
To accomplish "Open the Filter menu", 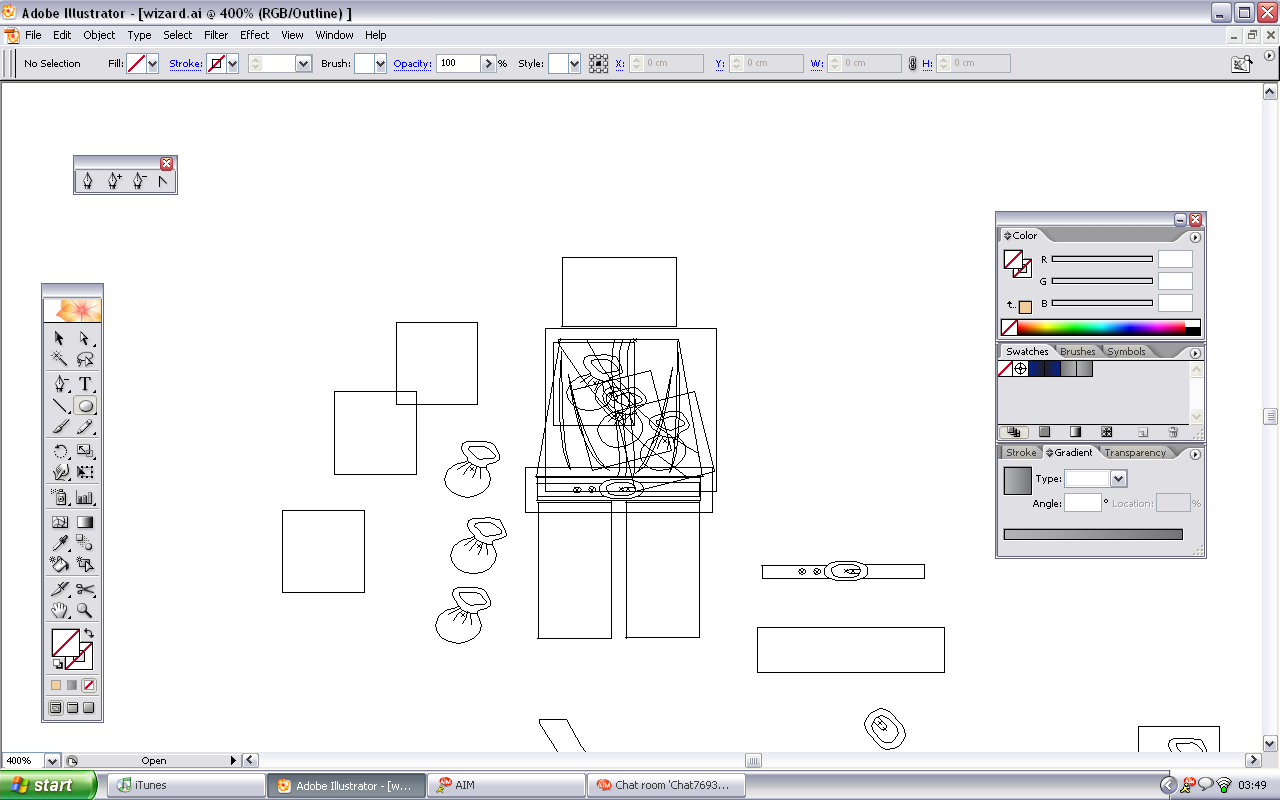I will point(216,35).
